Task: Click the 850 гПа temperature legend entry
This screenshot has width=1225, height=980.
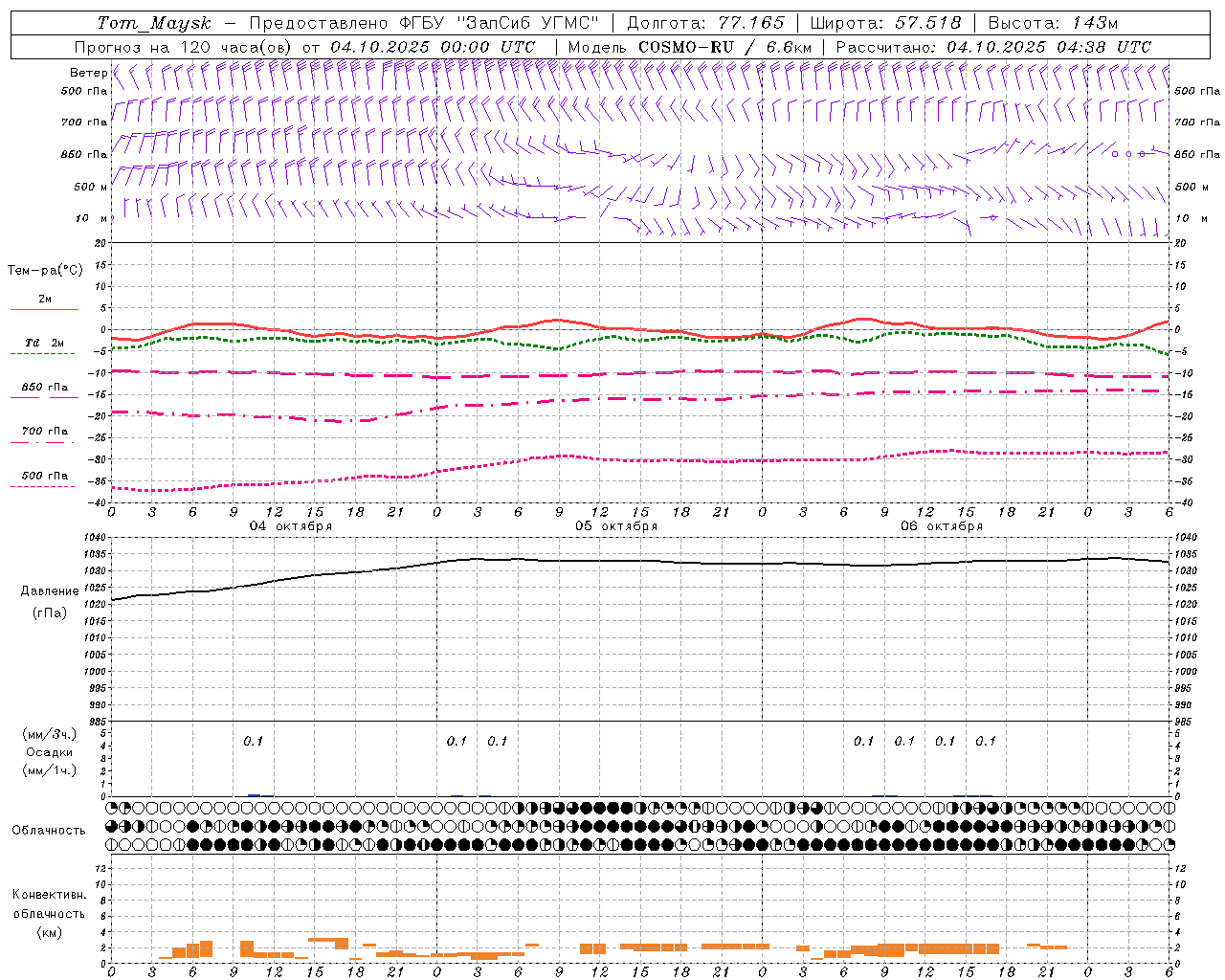Action: click(45, 388)
